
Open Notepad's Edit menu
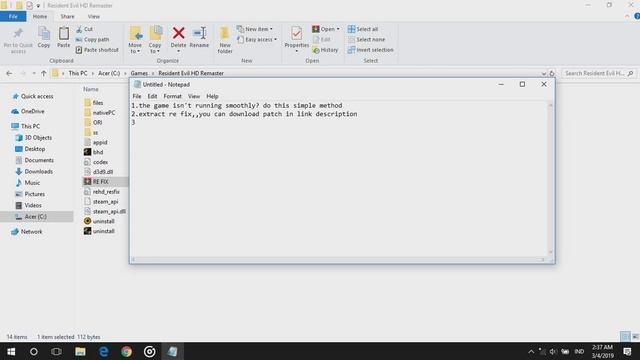click(152, 96)
